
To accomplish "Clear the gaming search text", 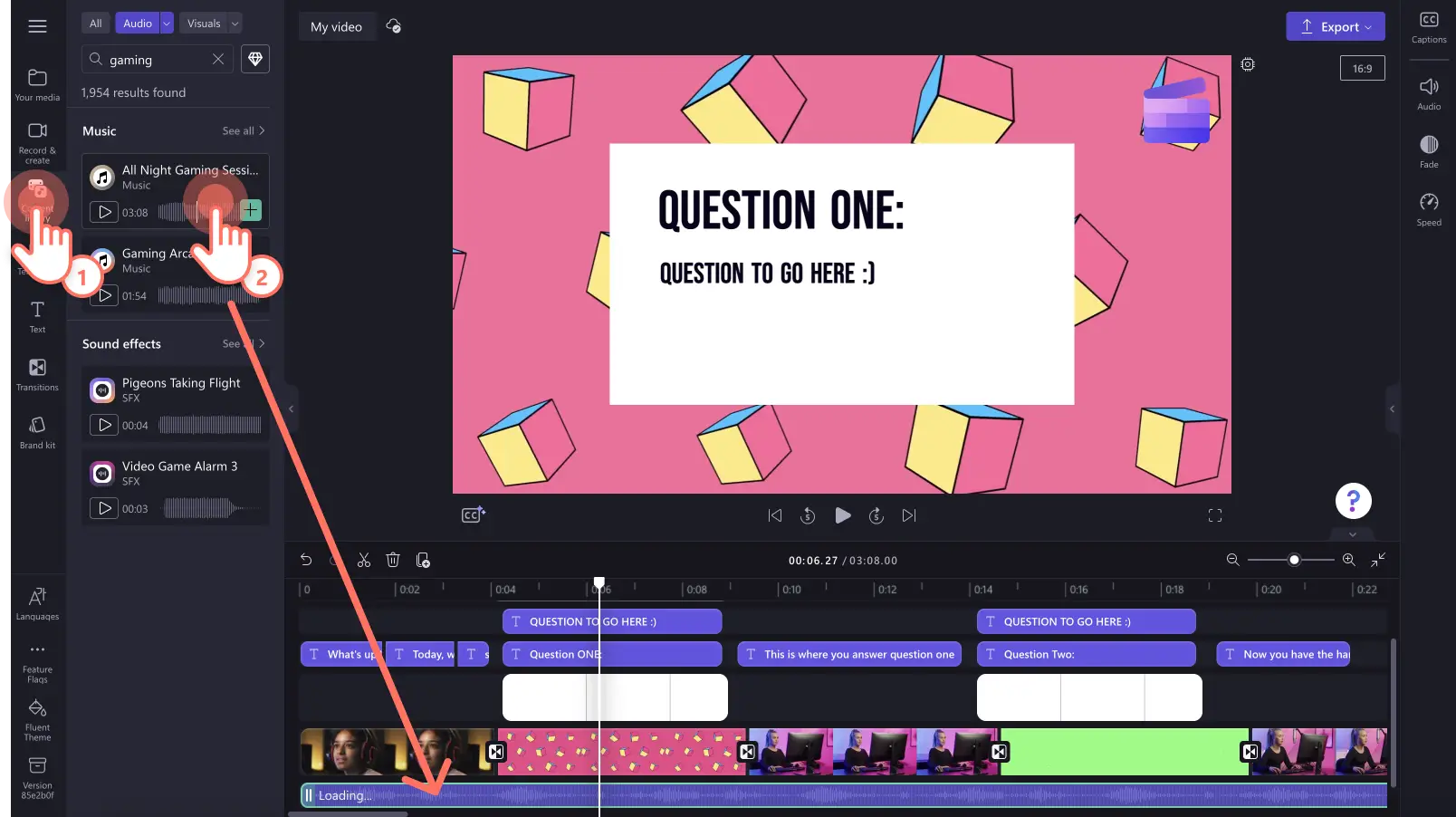I will pos(218,59).
